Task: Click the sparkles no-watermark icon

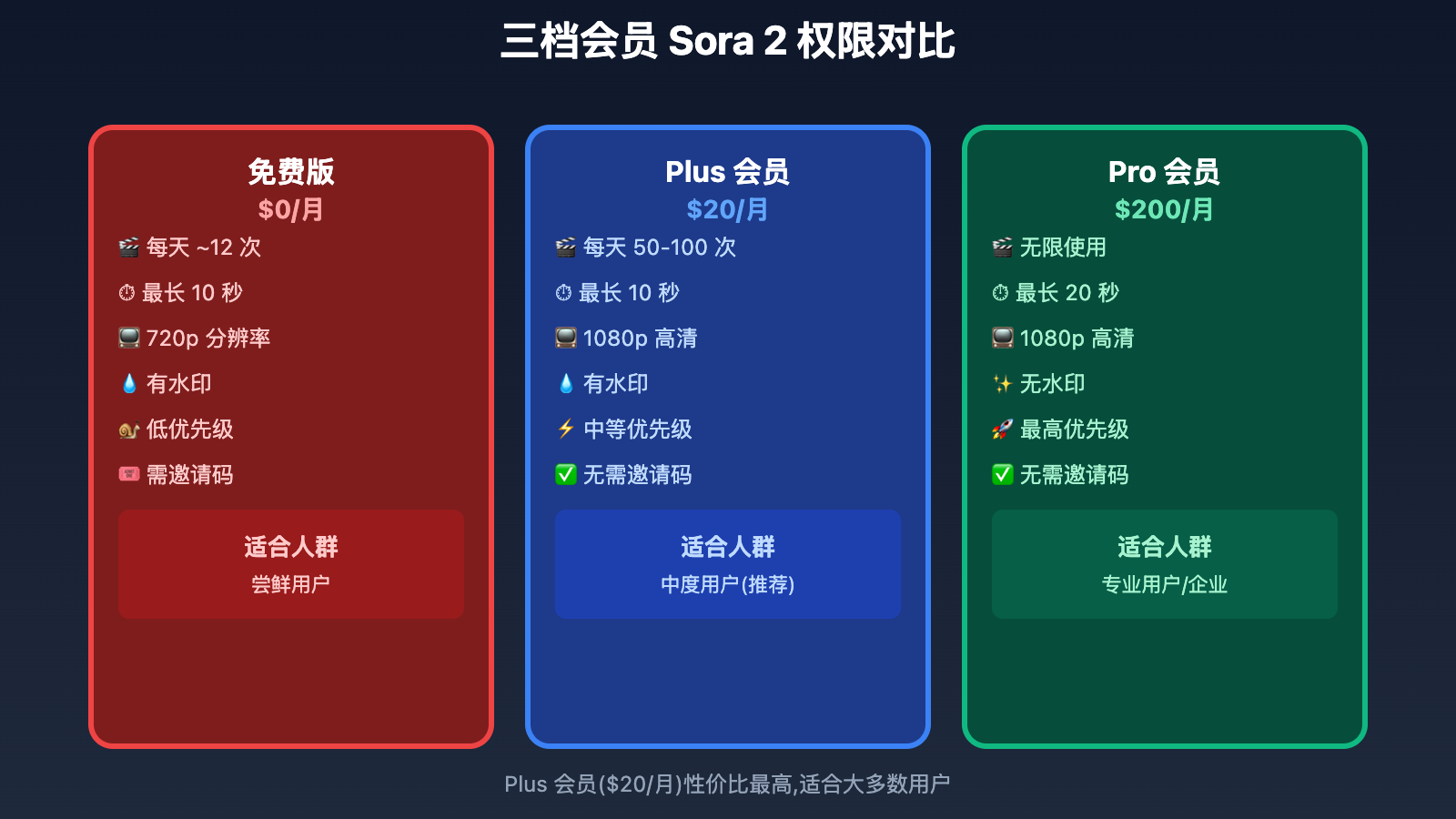Action: (x=1003, y=384)
